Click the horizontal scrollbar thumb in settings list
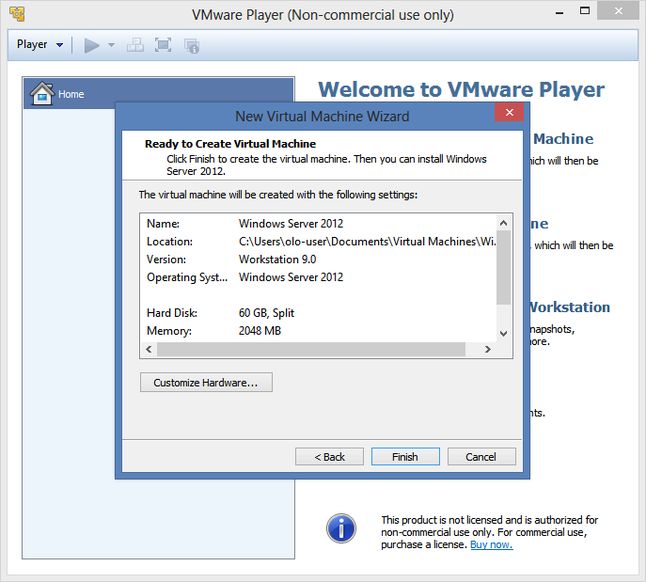 coord(311,349)
